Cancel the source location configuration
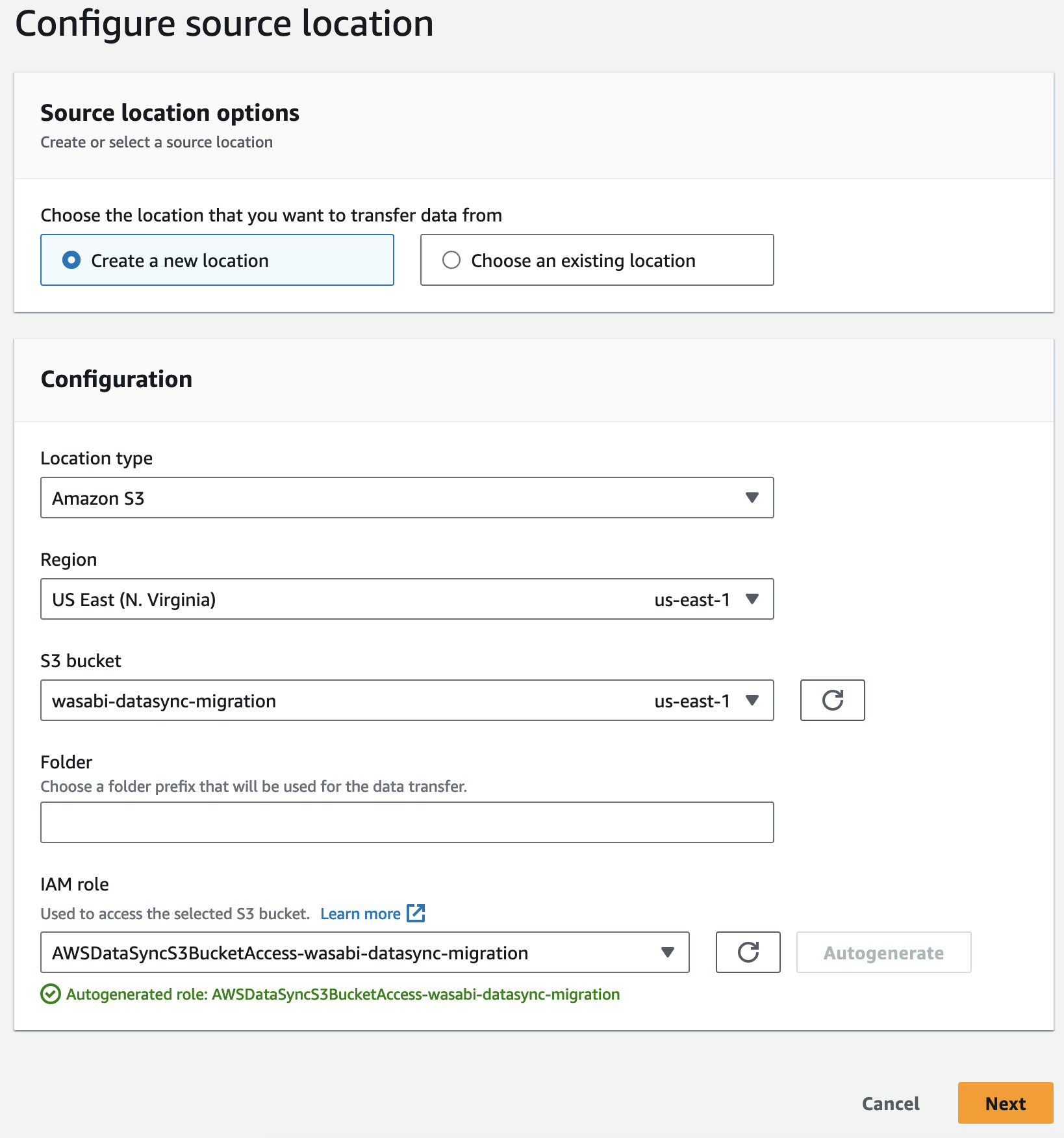Image resolution: width=1064 pixels, height=1138 pixels. pos(891,1103)
